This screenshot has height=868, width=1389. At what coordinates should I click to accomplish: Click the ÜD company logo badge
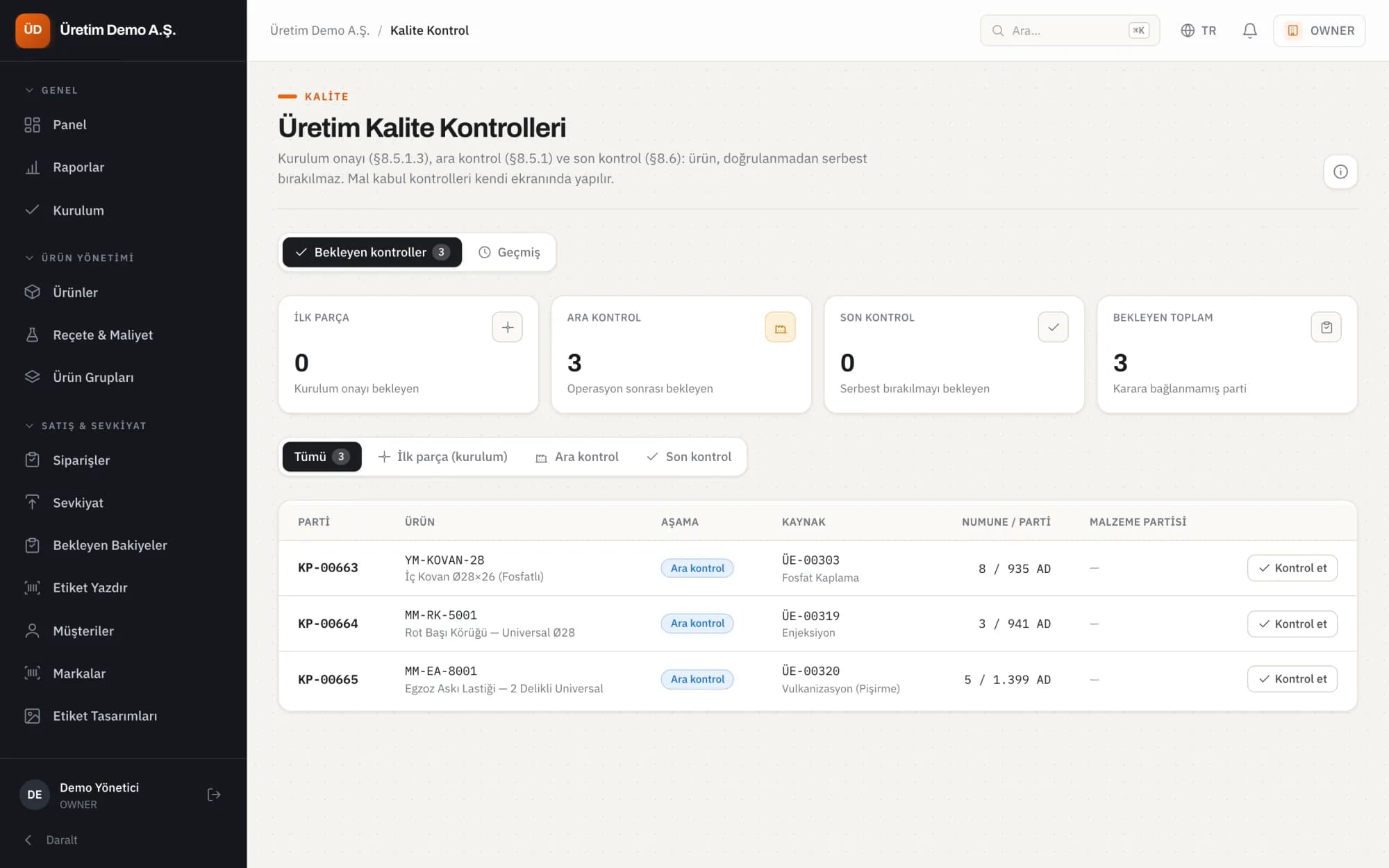click(x=33, y=30)
